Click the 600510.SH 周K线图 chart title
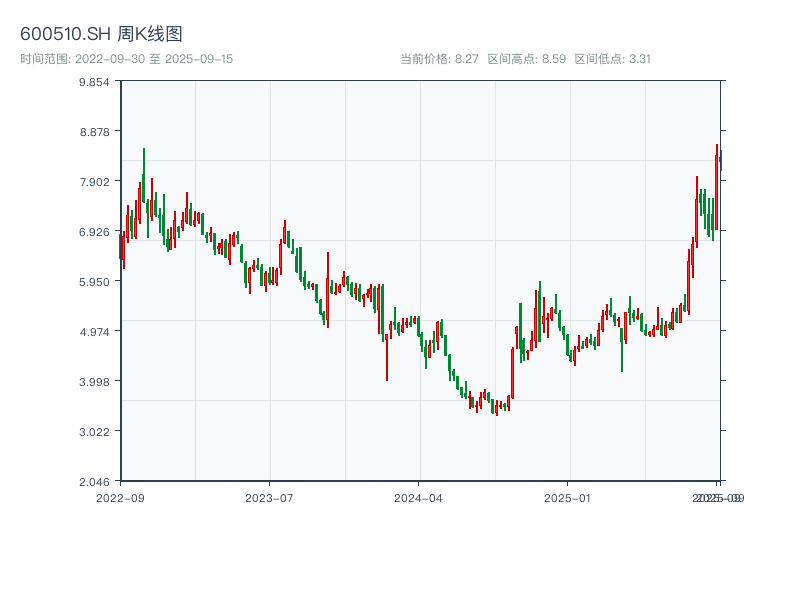Viewport: 800px width, 600px height. point(101,35)
